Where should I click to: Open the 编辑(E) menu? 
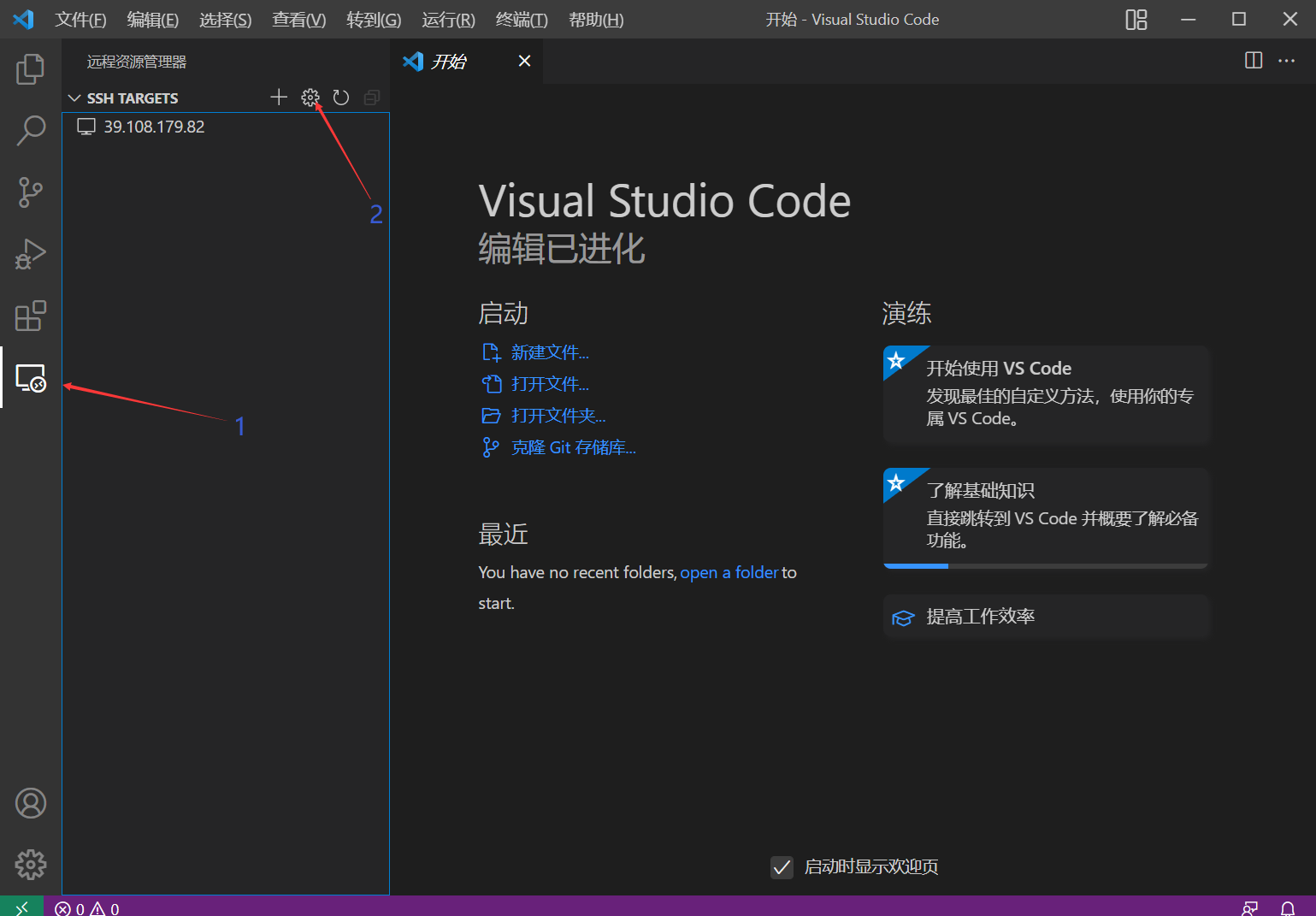click(x=153, y=20)
